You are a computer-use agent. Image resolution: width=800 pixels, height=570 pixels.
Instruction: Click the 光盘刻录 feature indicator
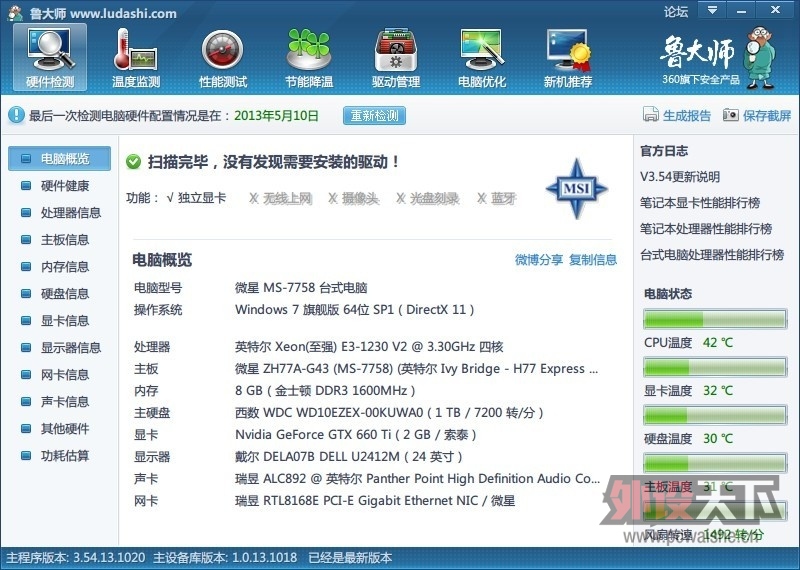click(428, 198)
